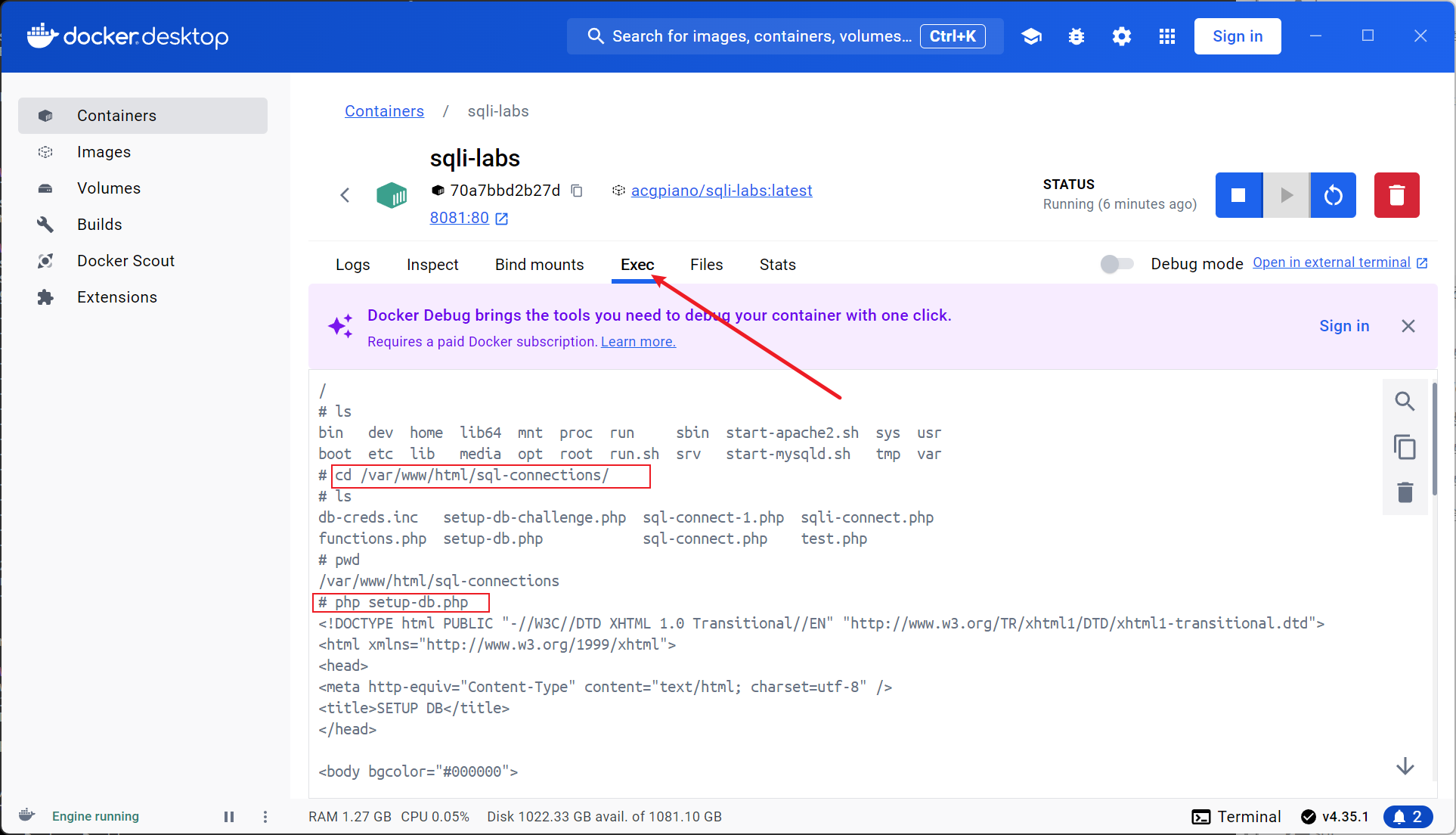
Task: Click RAM 1.27 GB status entry
Action: (x=350, y=817)
